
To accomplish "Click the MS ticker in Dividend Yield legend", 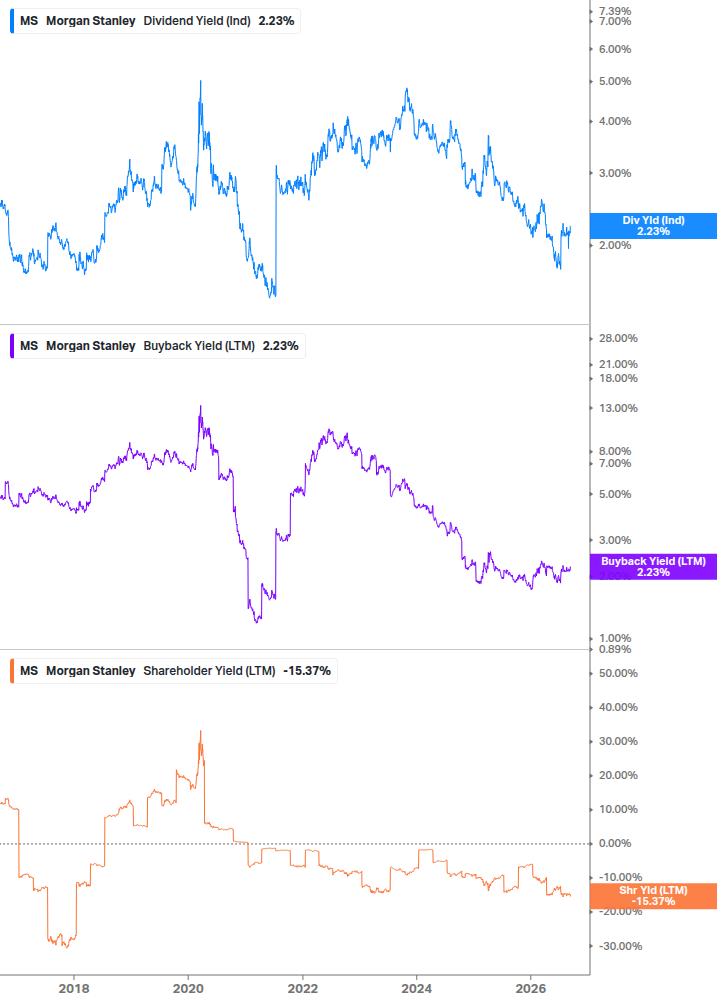I will point(29,21).
